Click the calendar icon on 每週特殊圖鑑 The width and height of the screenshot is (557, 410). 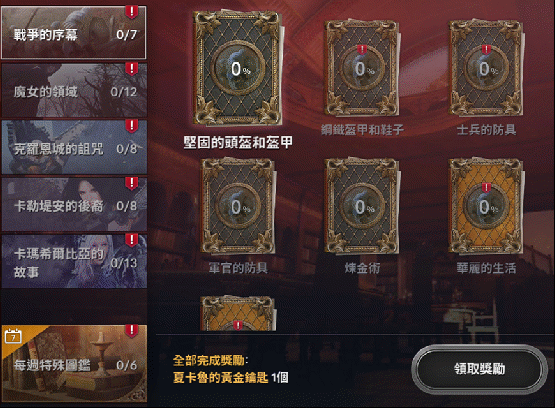[13, 336]
